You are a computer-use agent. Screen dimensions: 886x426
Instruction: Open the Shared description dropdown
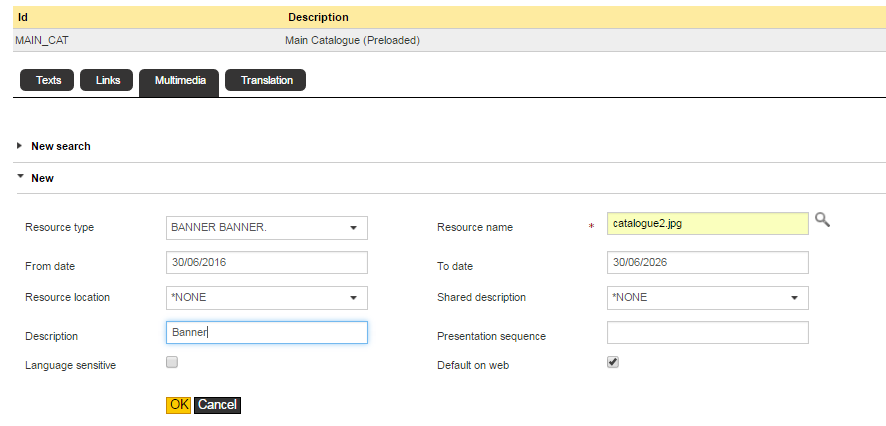click(707, 298)
